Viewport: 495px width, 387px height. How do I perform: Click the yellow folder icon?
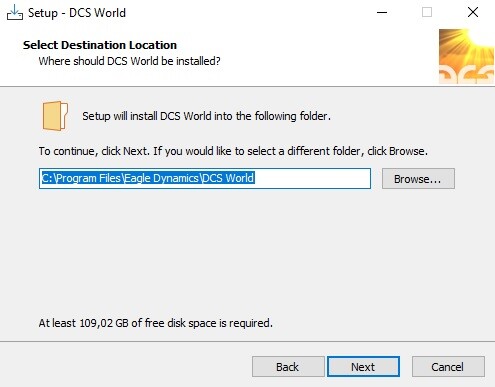[x=55, y=116]
